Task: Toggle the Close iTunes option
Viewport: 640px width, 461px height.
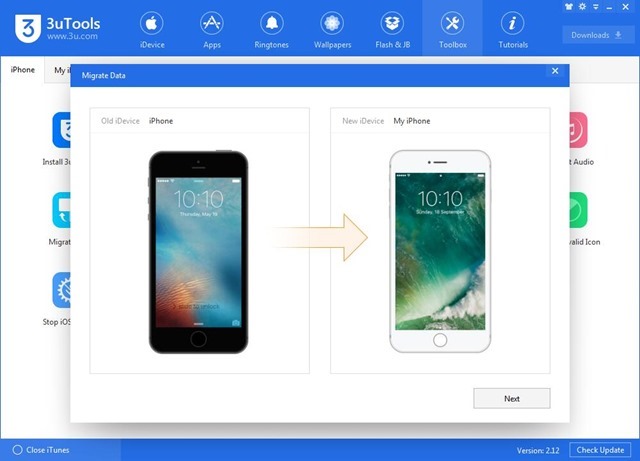Action: [40, 450]
